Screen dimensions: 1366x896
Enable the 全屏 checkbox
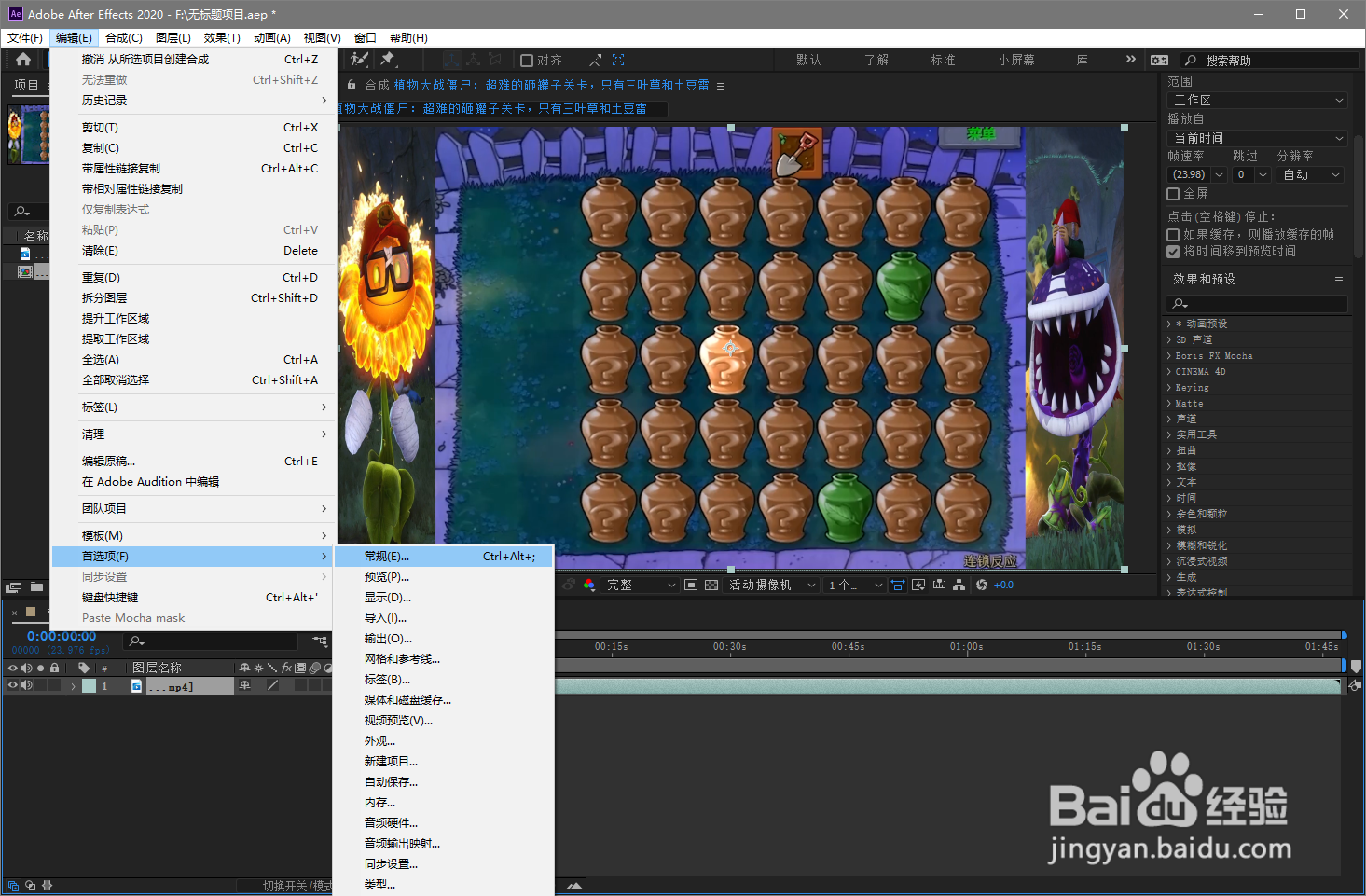coord(1174,194)
